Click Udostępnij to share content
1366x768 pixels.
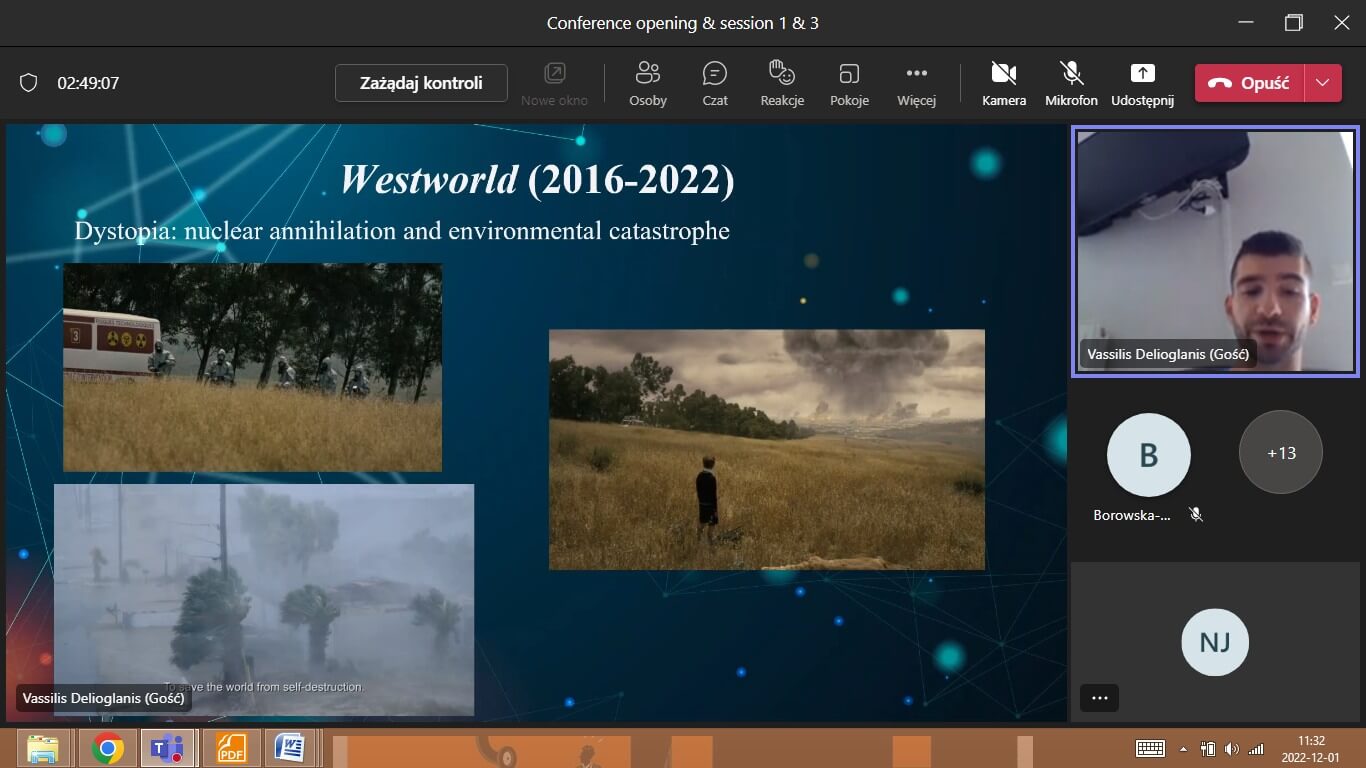coord(1142,84)
